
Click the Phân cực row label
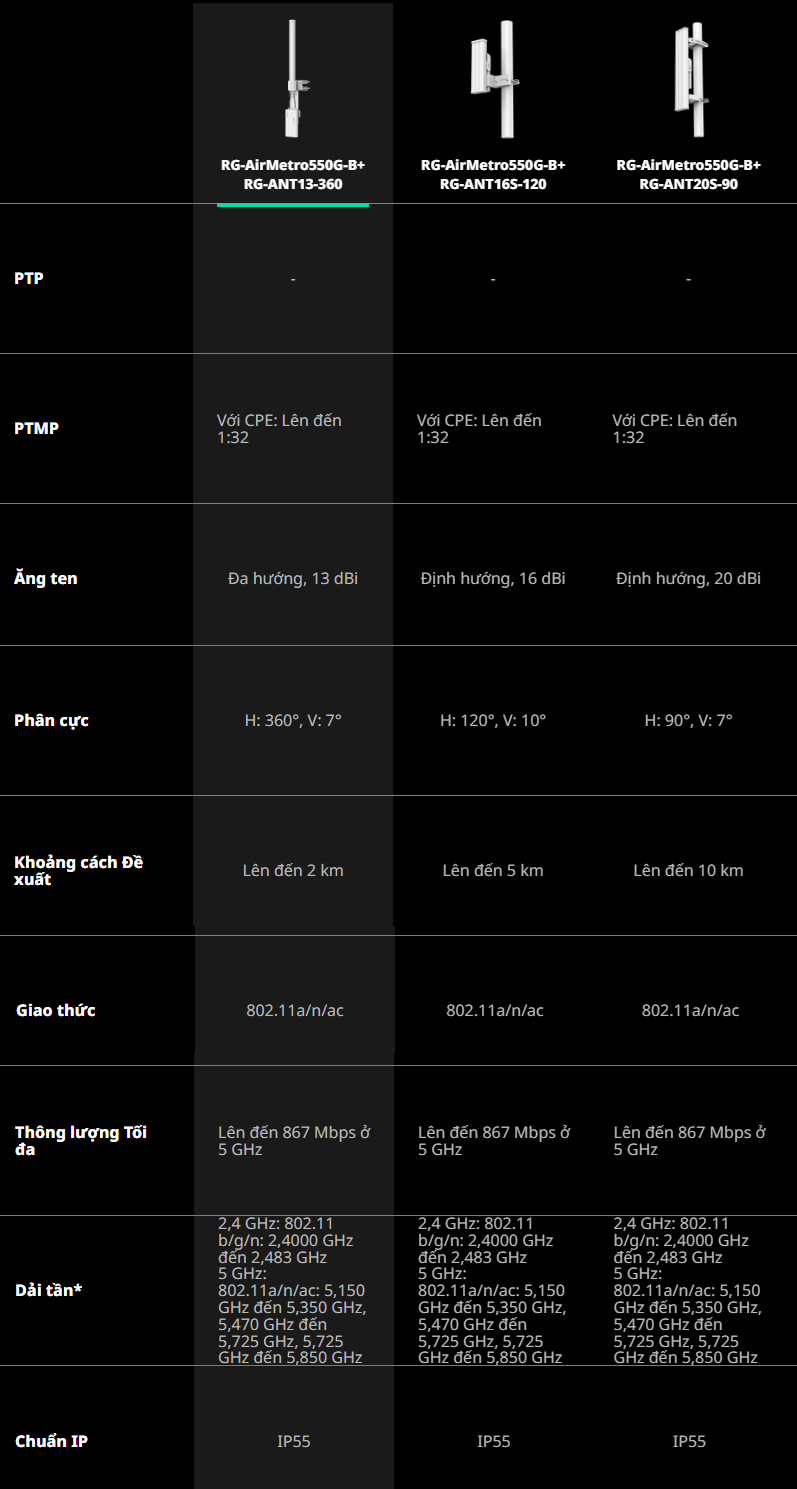click(x=51, y=720)
